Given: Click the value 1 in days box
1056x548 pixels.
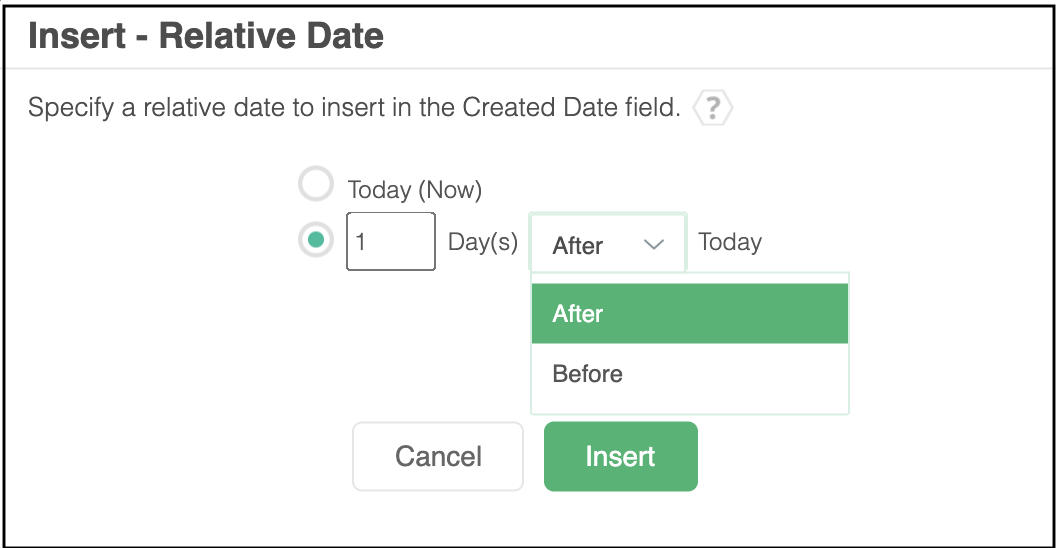Looking at the screenshot, I should pos(361,242).
